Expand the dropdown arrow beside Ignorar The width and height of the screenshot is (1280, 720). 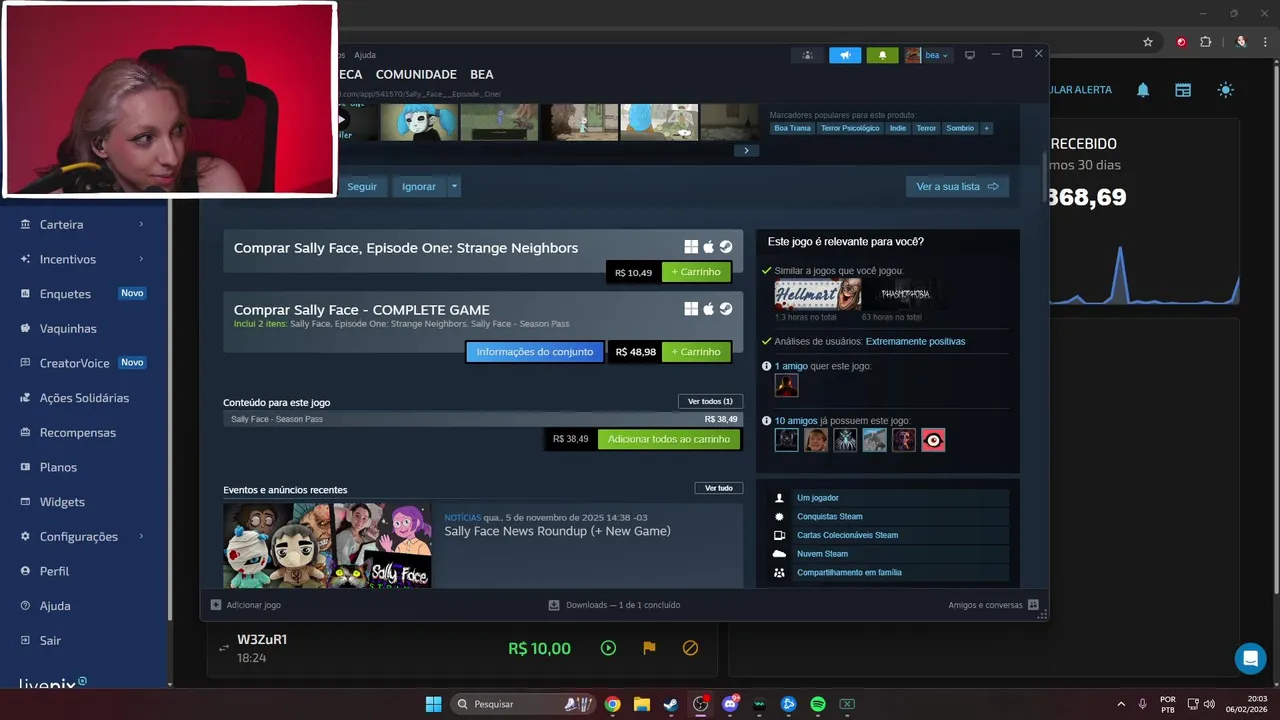tap(454, 186)
